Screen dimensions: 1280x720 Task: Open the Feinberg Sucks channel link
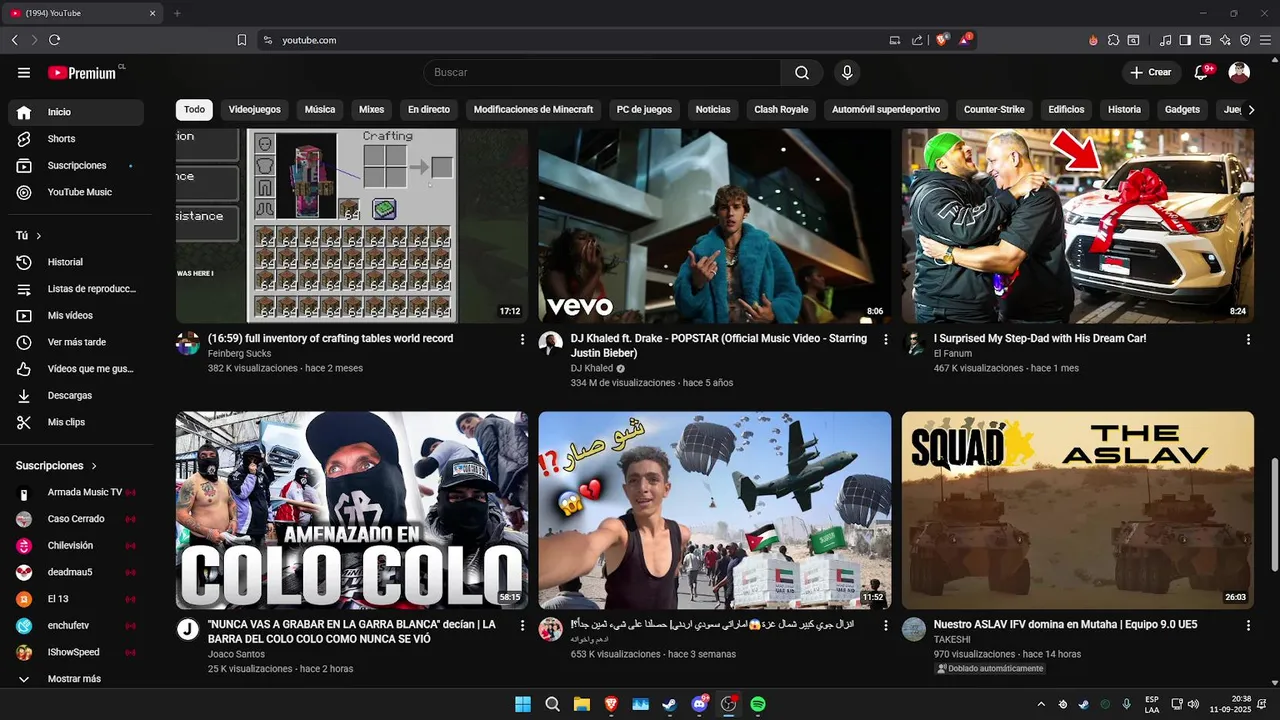point(239,354)
